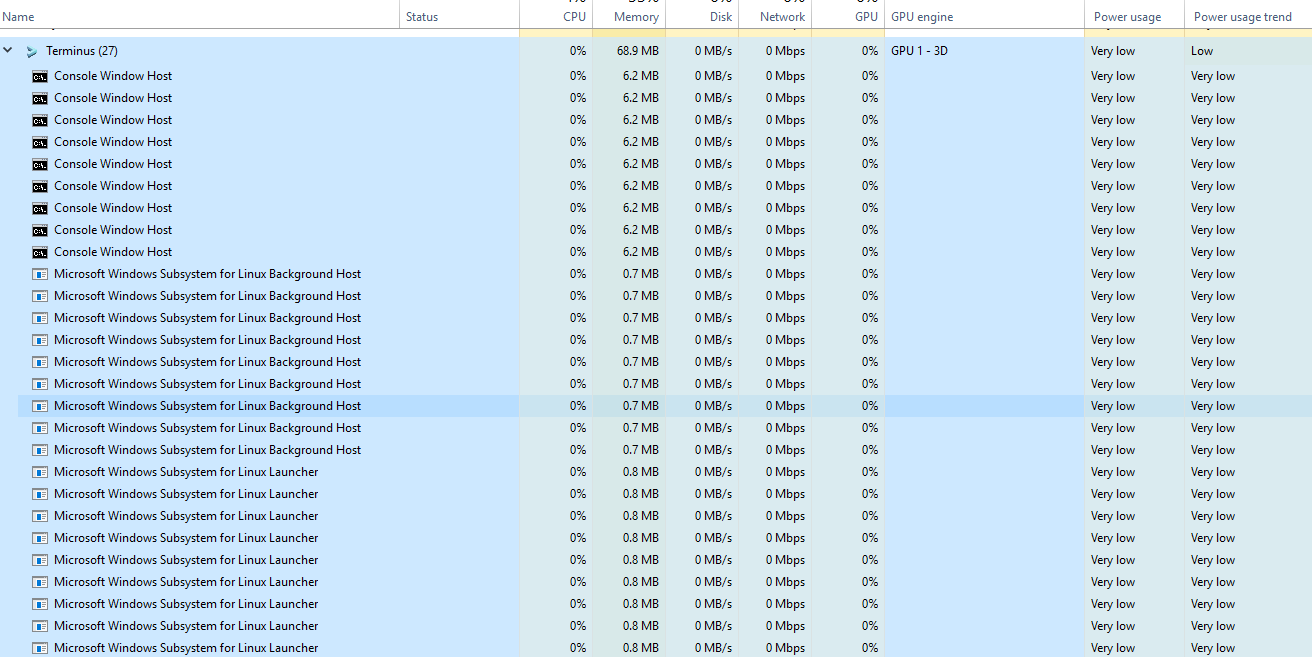
Task: Click the first WSL Background Host icon
Action: [x=39, y=273]
